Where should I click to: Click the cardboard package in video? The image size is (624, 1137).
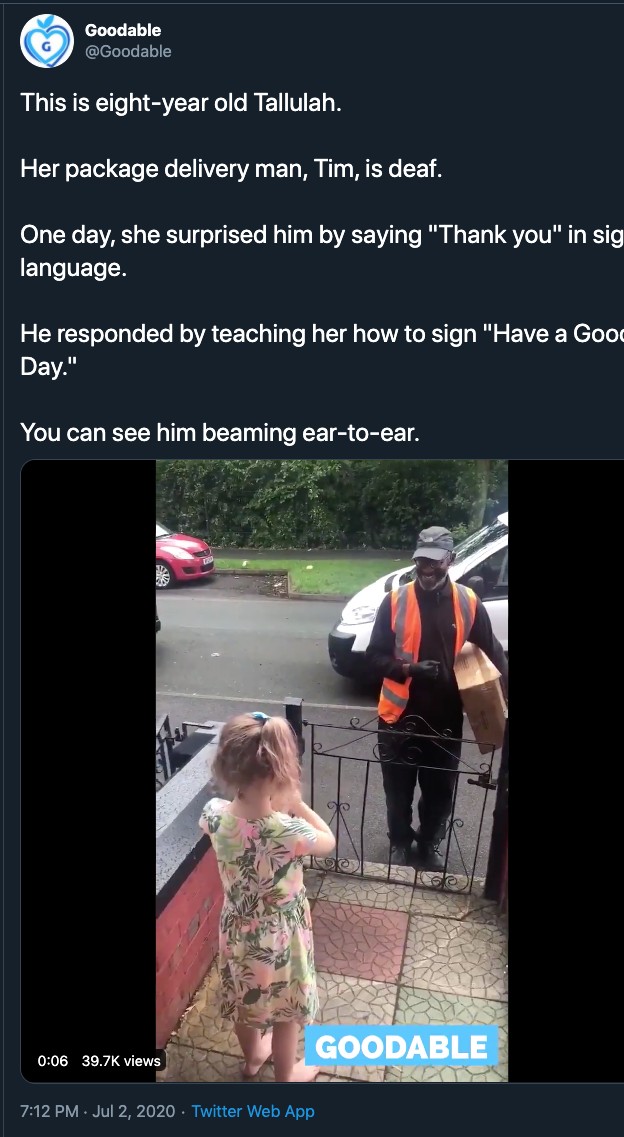click(480, 696)
